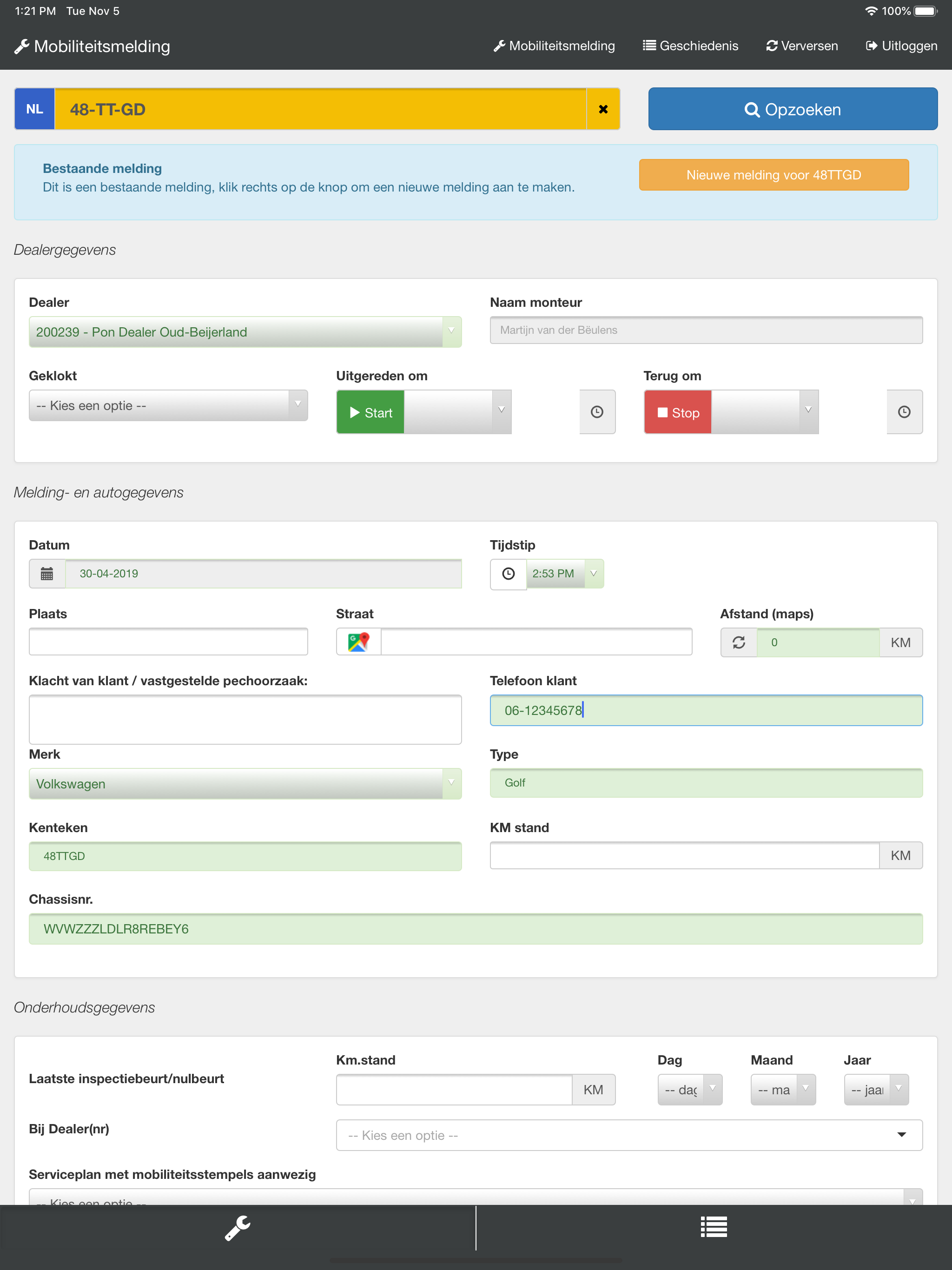Click the Plaats input field

tap(168, 642)
